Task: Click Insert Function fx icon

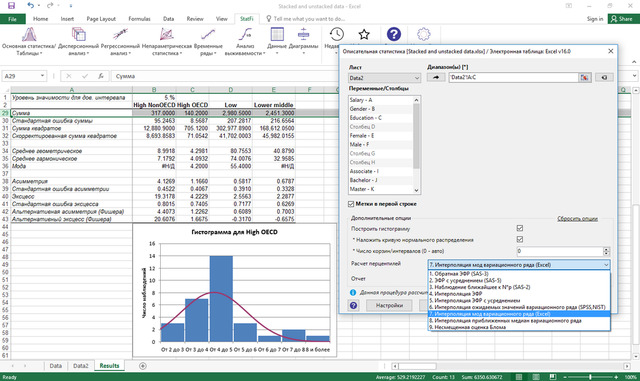Action: [100, 76]
